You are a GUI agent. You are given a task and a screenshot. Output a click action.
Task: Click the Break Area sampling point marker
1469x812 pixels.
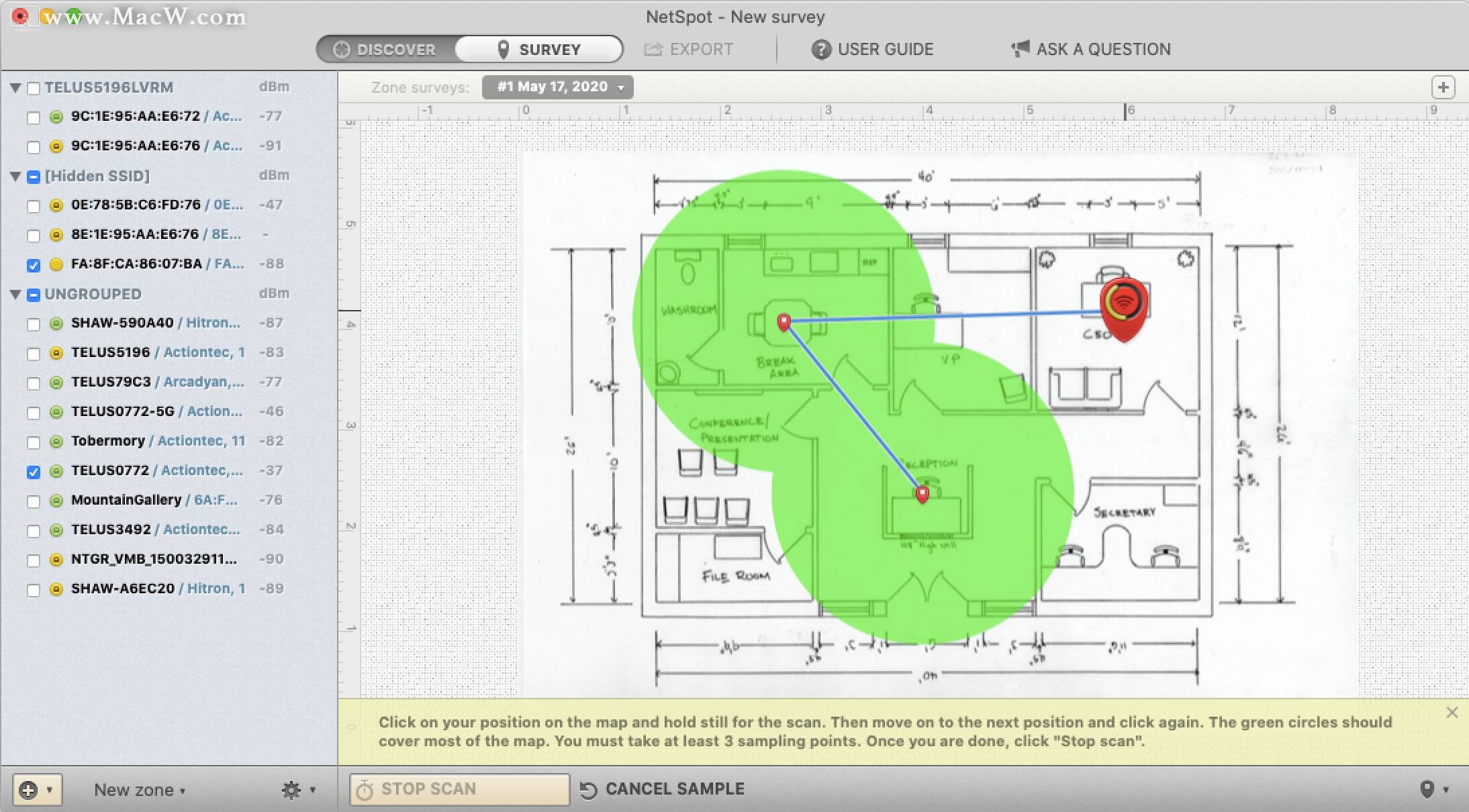784,322
